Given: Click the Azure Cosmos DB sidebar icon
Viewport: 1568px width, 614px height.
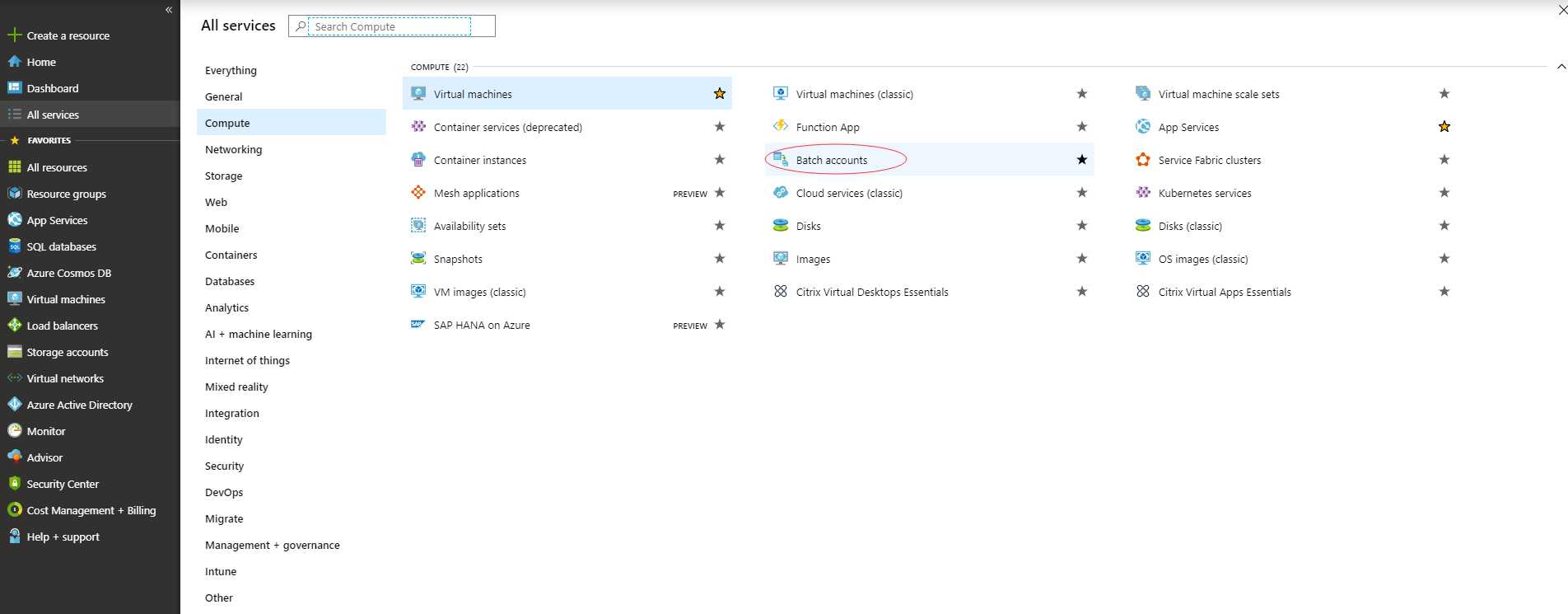Looking at the screenshot, I should [x=14, y=272].
